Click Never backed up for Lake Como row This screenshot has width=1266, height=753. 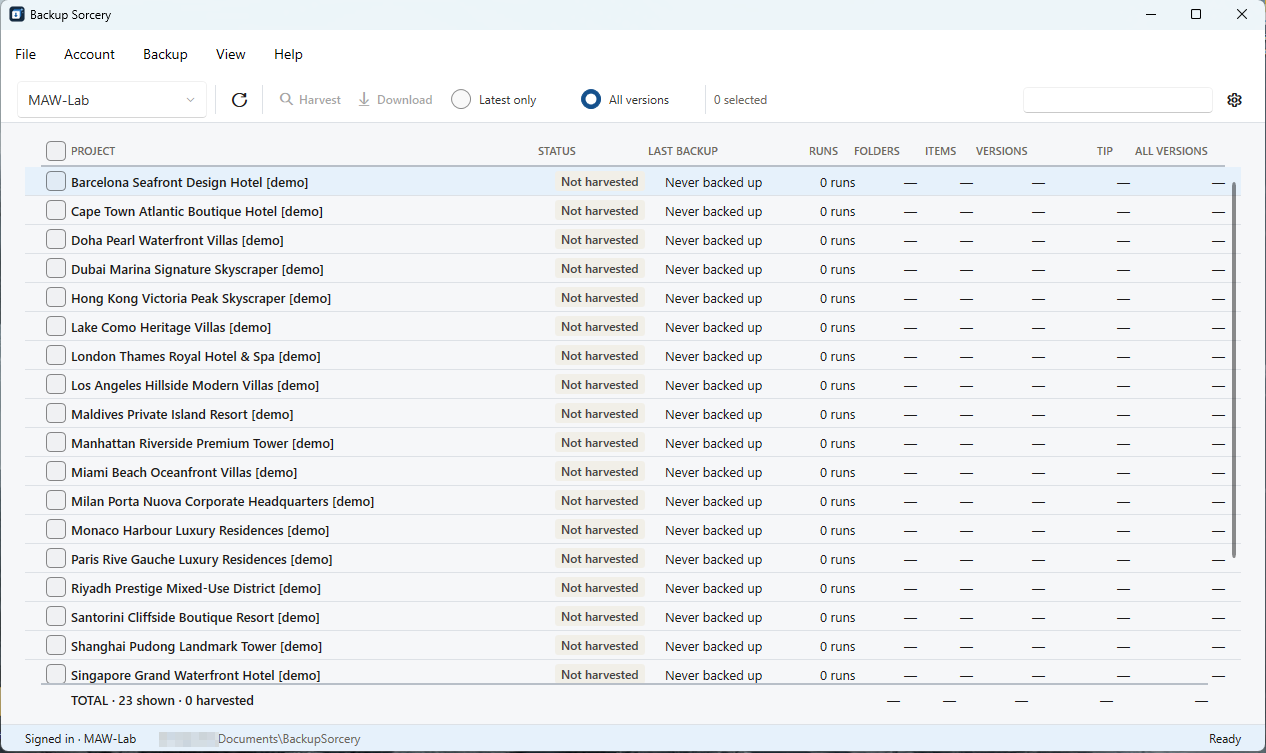[x=713, y=327]
